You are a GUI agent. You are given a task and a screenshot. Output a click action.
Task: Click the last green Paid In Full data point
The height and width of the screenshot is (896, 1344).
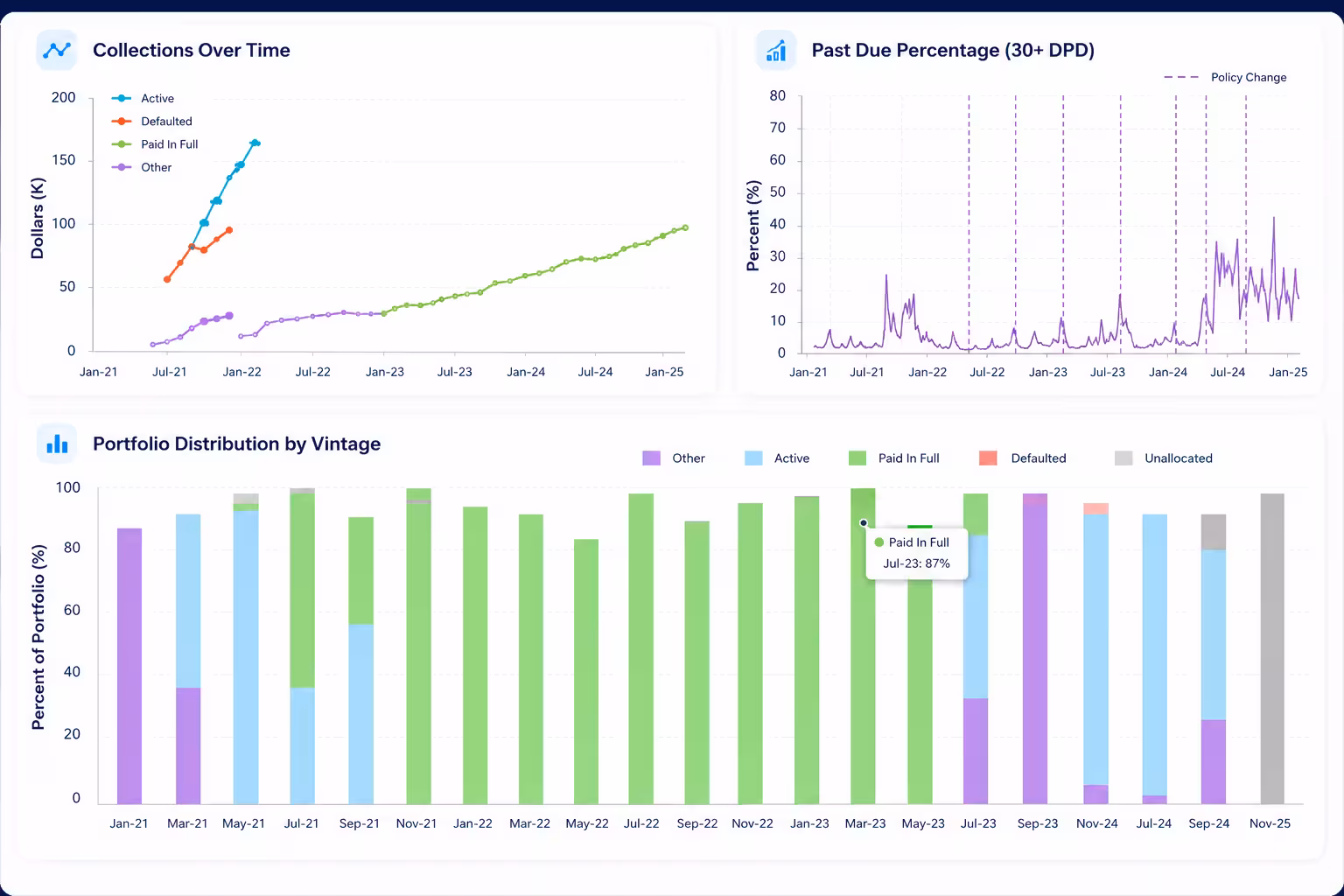[x=685, y=227]
